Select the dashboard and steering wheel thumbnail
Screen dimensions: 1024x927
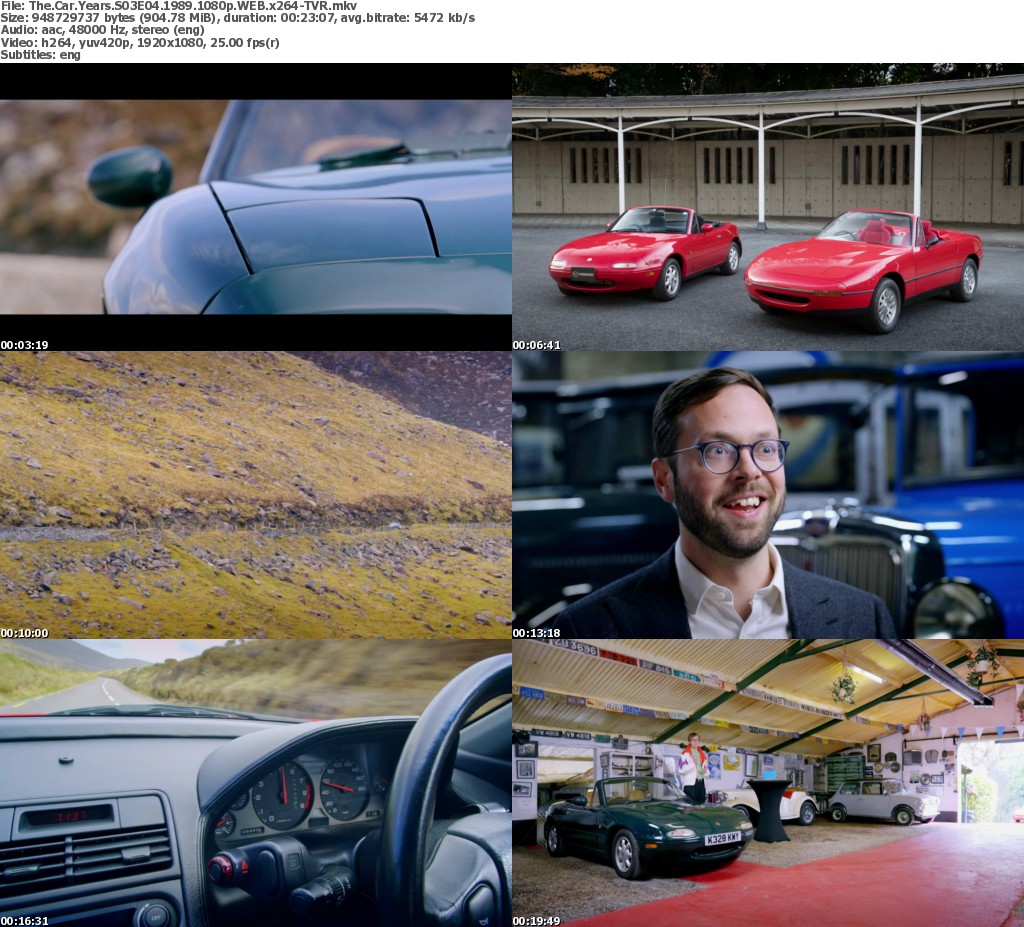coord(255,783)
